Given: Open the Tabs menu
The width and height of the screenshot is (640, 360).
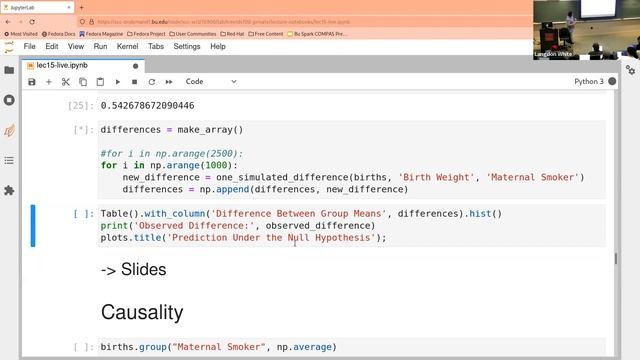Looking at the screenshot, I should click(x=156, y=47).
